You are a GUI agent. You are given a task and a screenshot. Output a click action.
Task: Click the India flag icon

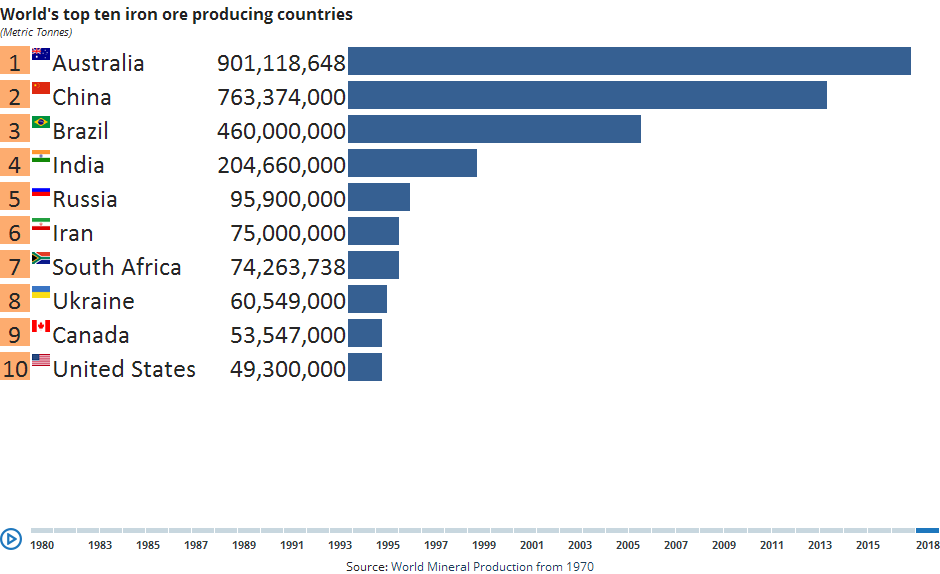tap(41, 157)
